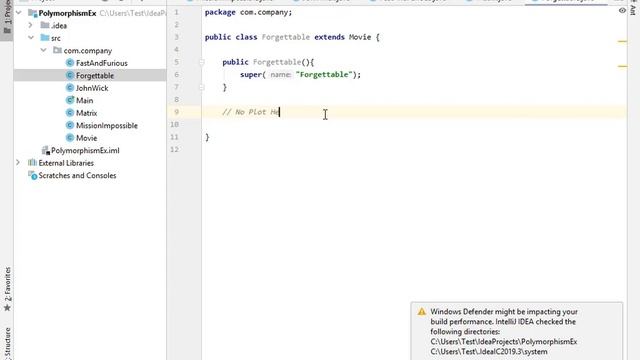Click the src source folder icon
The image size is (640, 360).
pyautogui.click(x=45, y=38)
